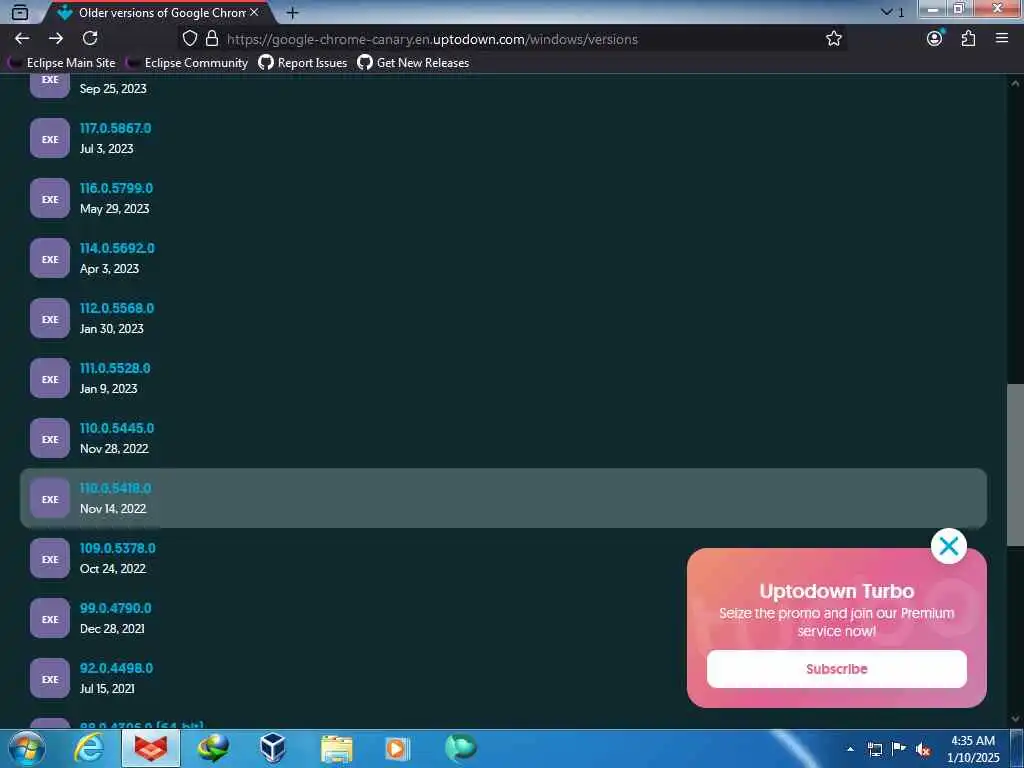Click the page vertical scrollbar thumb

(1015, 465)
